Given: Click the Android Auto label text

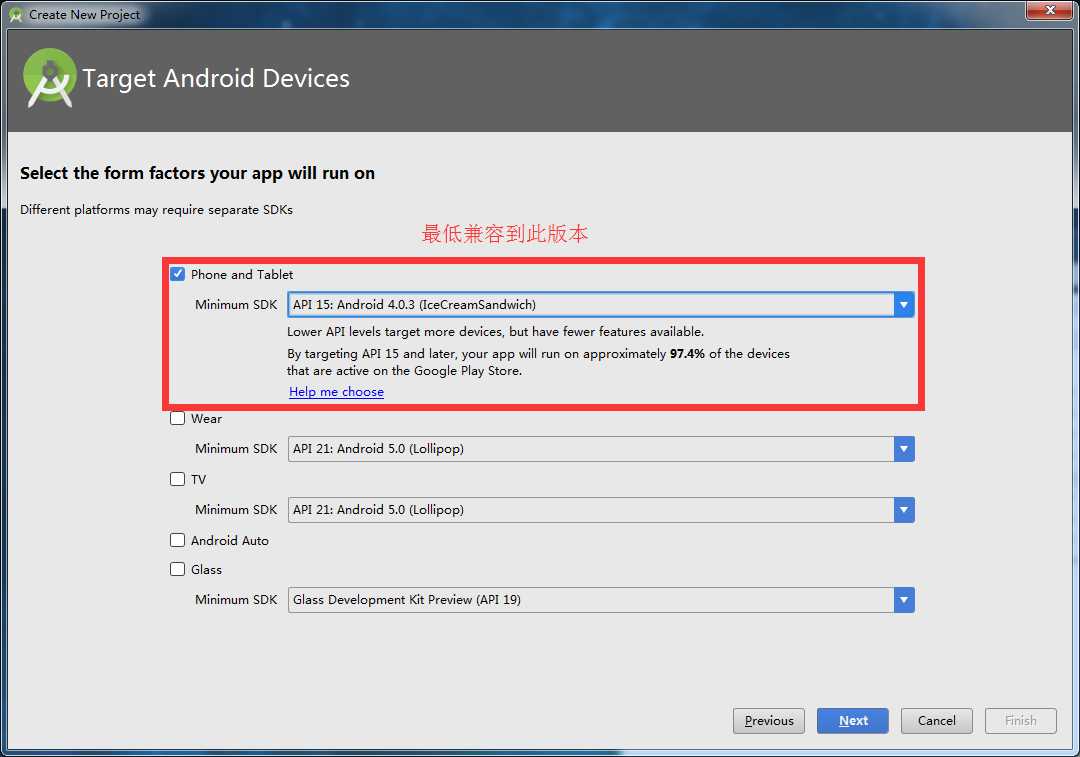Looking at the screenshot, I should [x=229, y=541].
